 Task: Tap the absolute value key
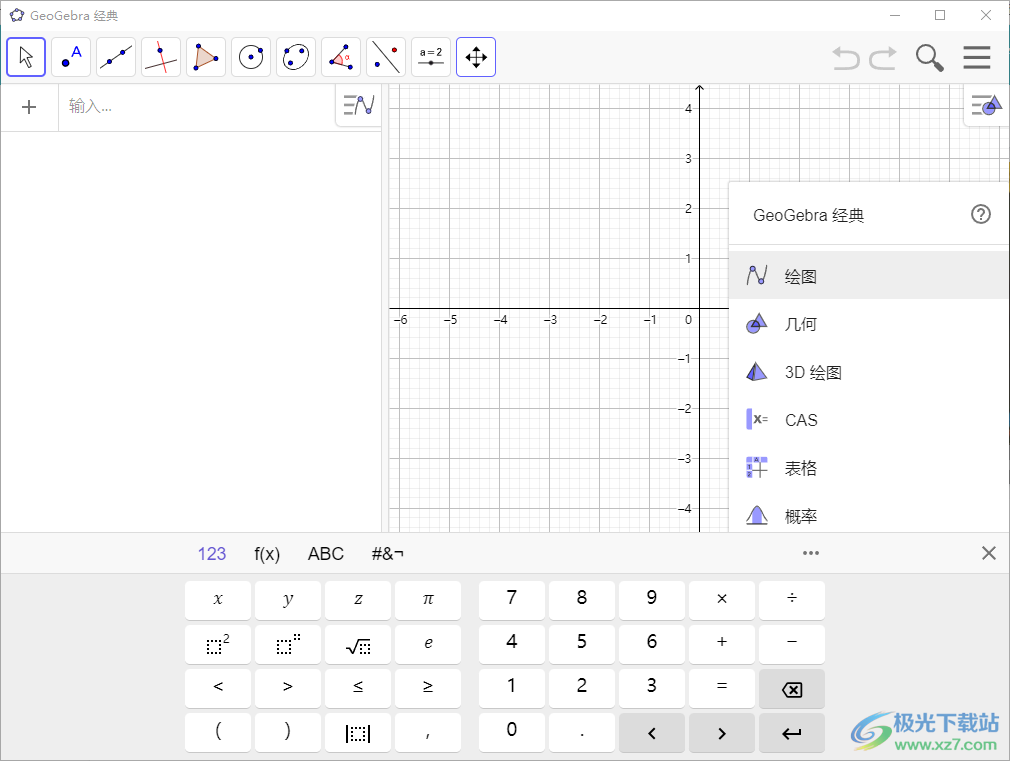click(358, 732)
